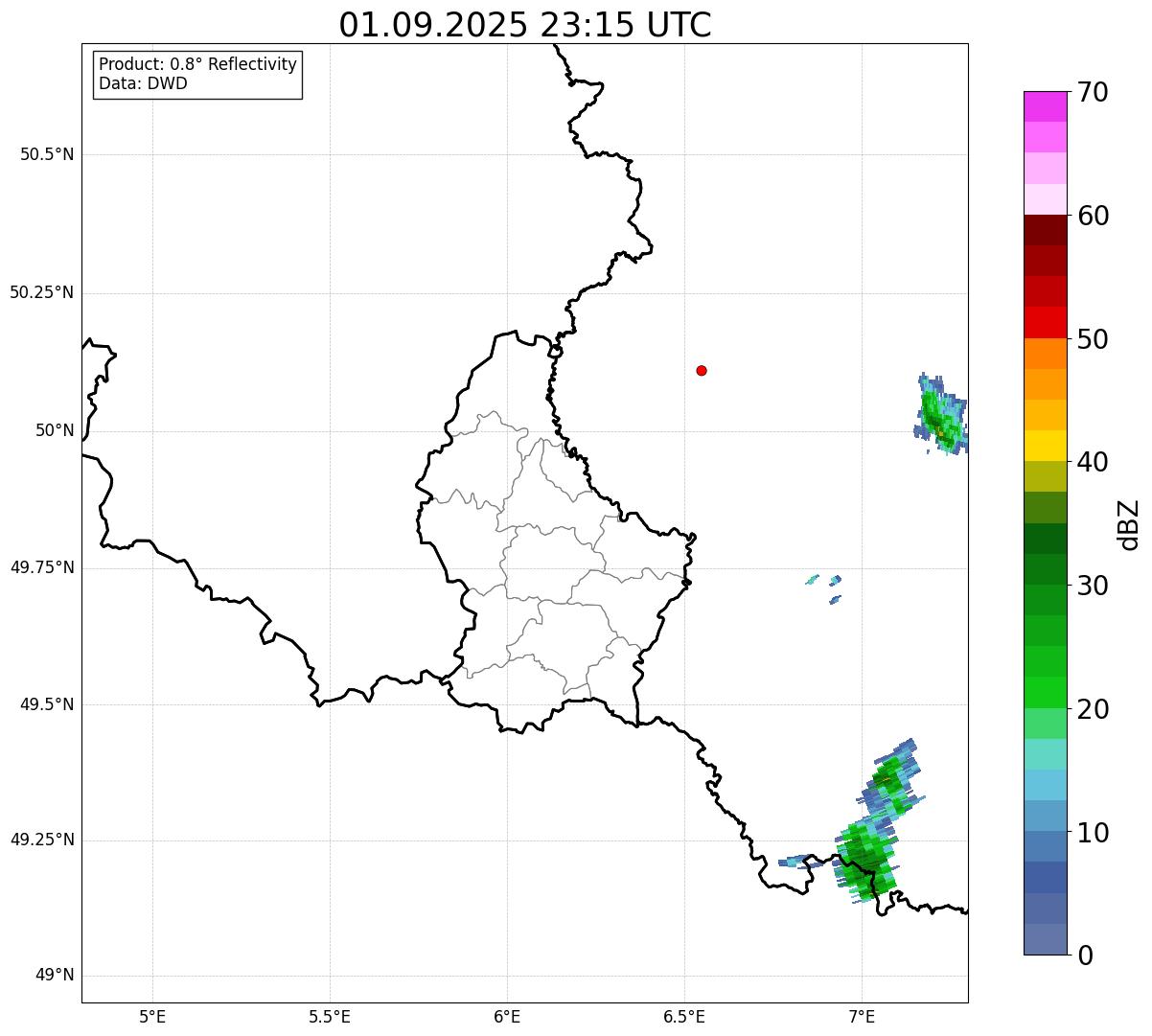Click the 50.25°N latitude label
Screen dimensions: 1152x1036
pos(41,292)
